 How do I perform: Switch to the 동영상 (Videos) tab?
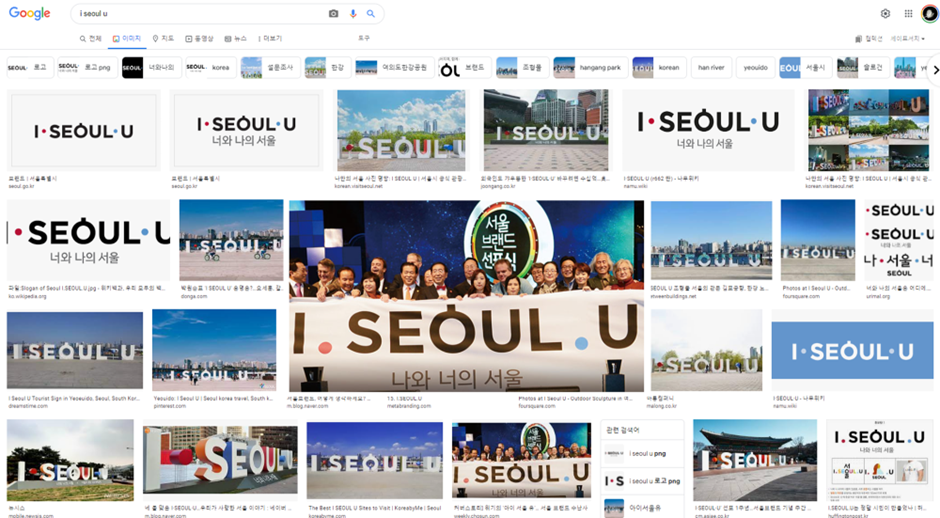(x=199, y=38)
